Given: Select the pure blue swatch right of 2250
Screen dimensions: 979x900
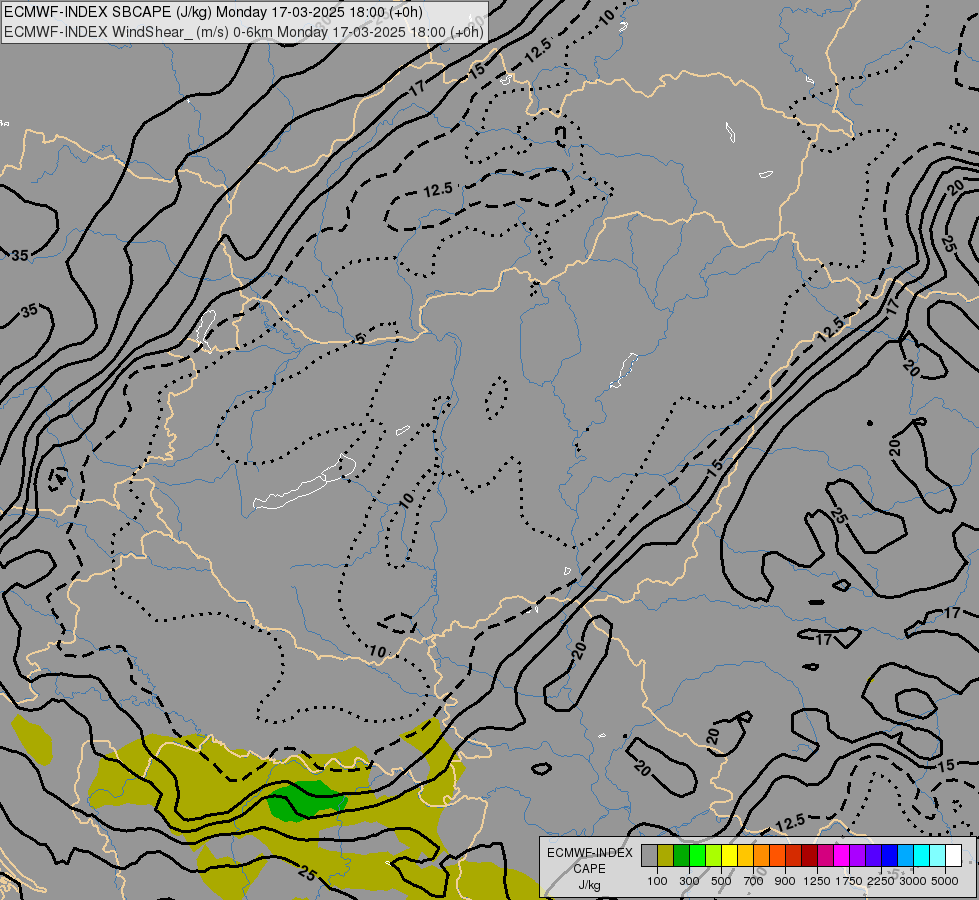Looking at the screenshot, I should [x=889, y=856].
